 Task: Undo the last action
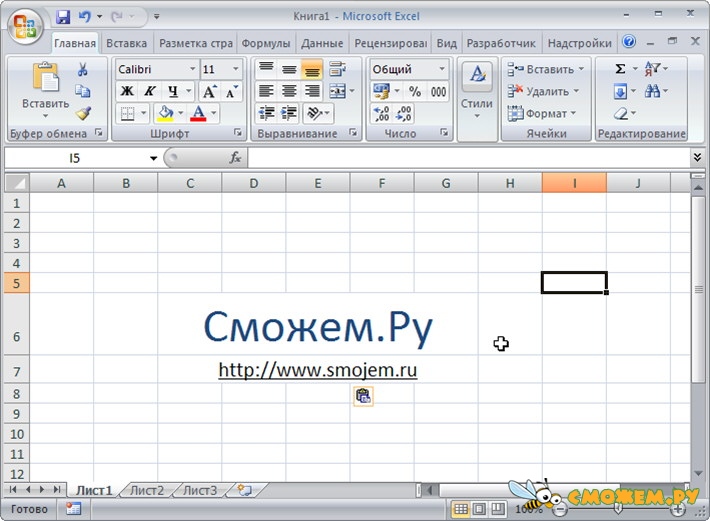pos(84,17)
